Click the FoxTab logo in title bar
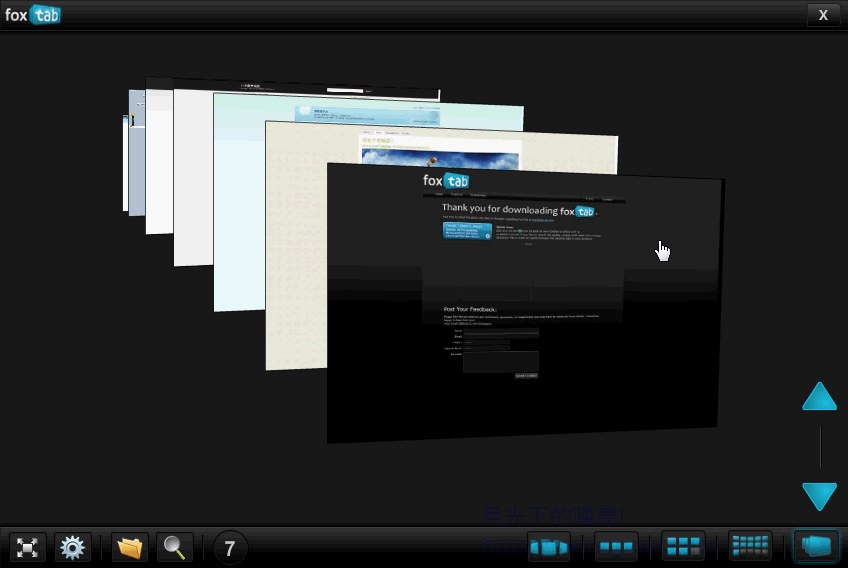The height and width of the screenshot is (568, 848). (x=33, y=15)
